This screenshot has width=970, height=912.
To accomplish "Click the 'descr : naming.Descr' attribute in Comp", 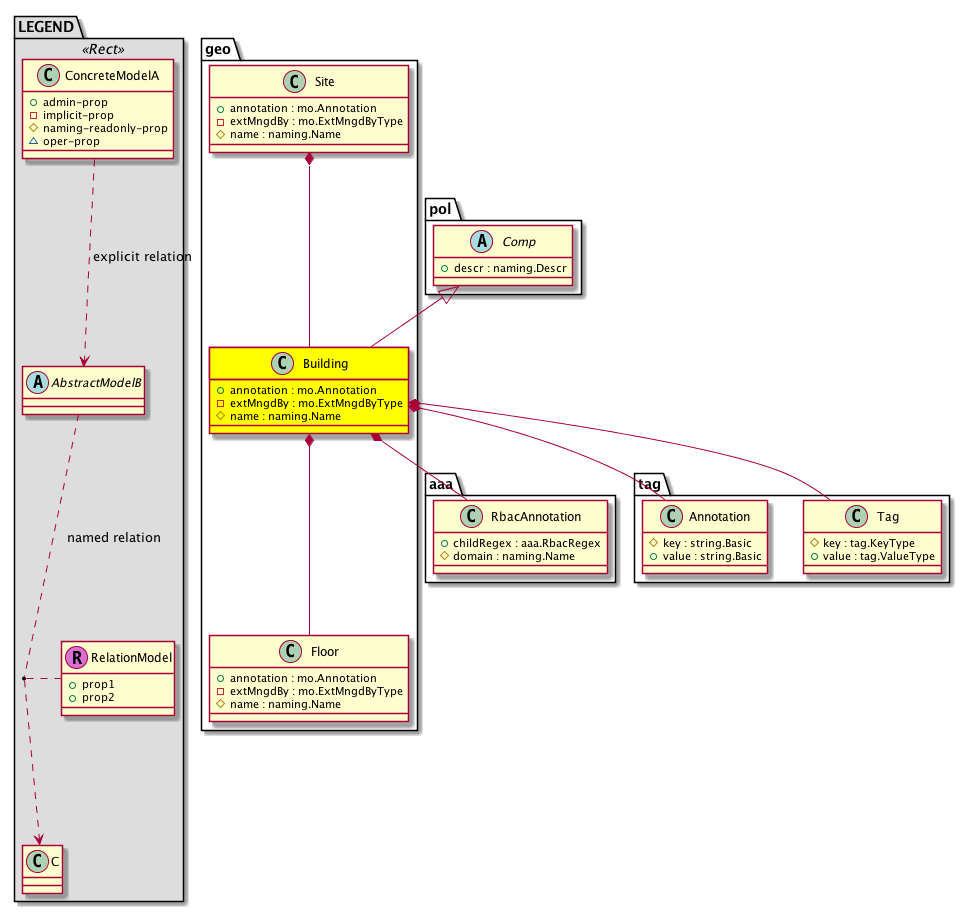I will (x=502, y=268).
